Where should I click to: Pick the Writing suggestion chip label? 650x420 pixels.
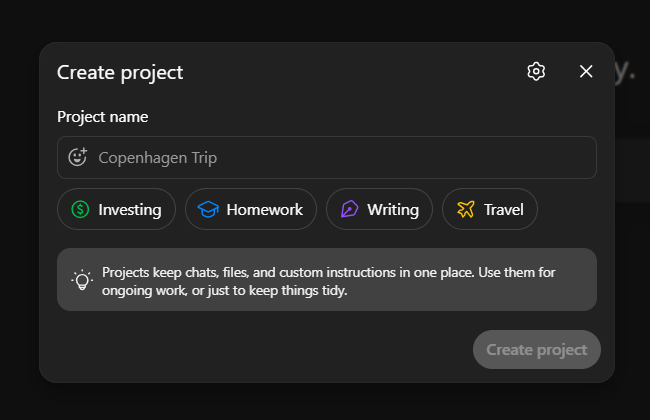[x=393, y=210]
